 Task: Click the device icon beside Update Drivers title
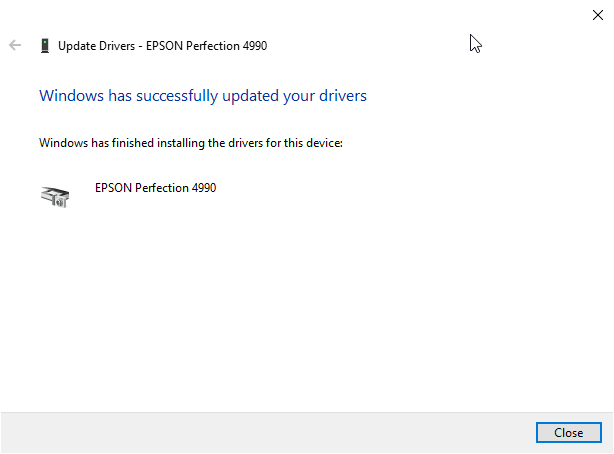coord(45,45)
